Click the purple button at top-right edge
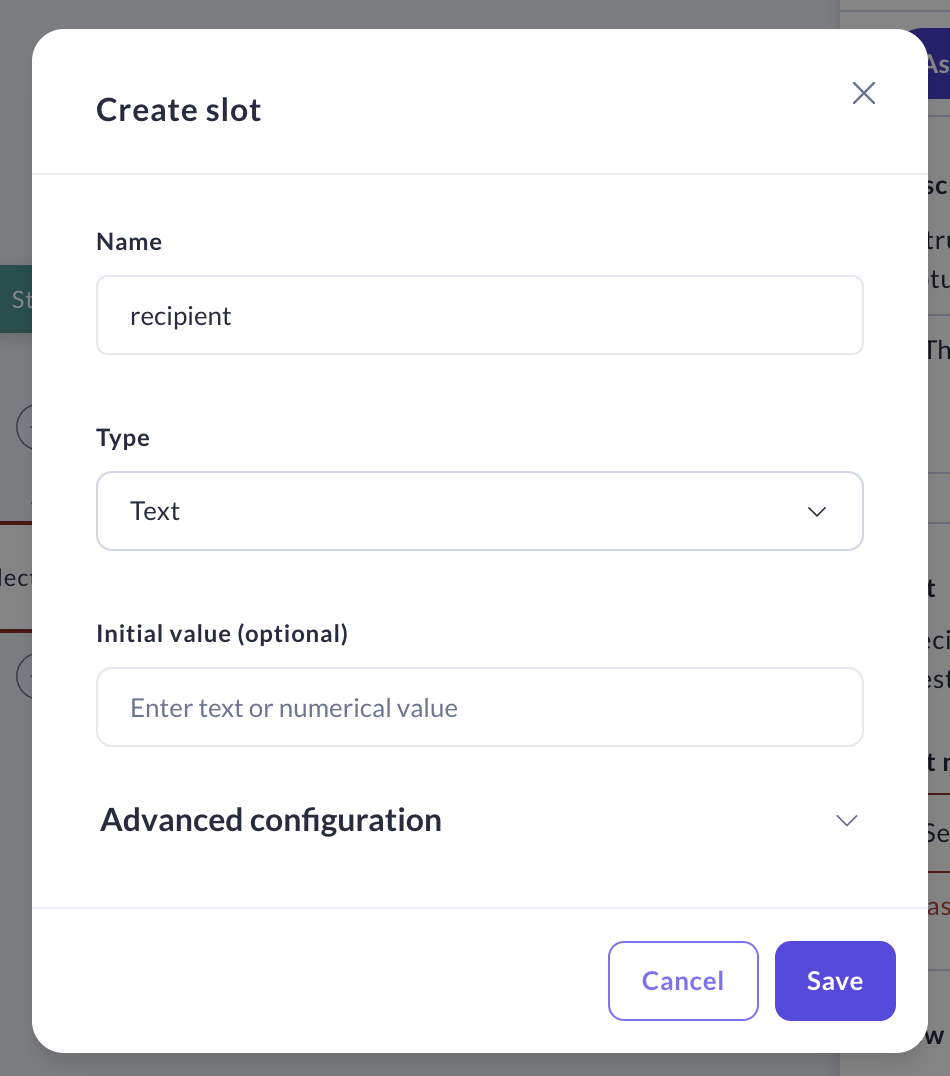 tap(937, 64)
